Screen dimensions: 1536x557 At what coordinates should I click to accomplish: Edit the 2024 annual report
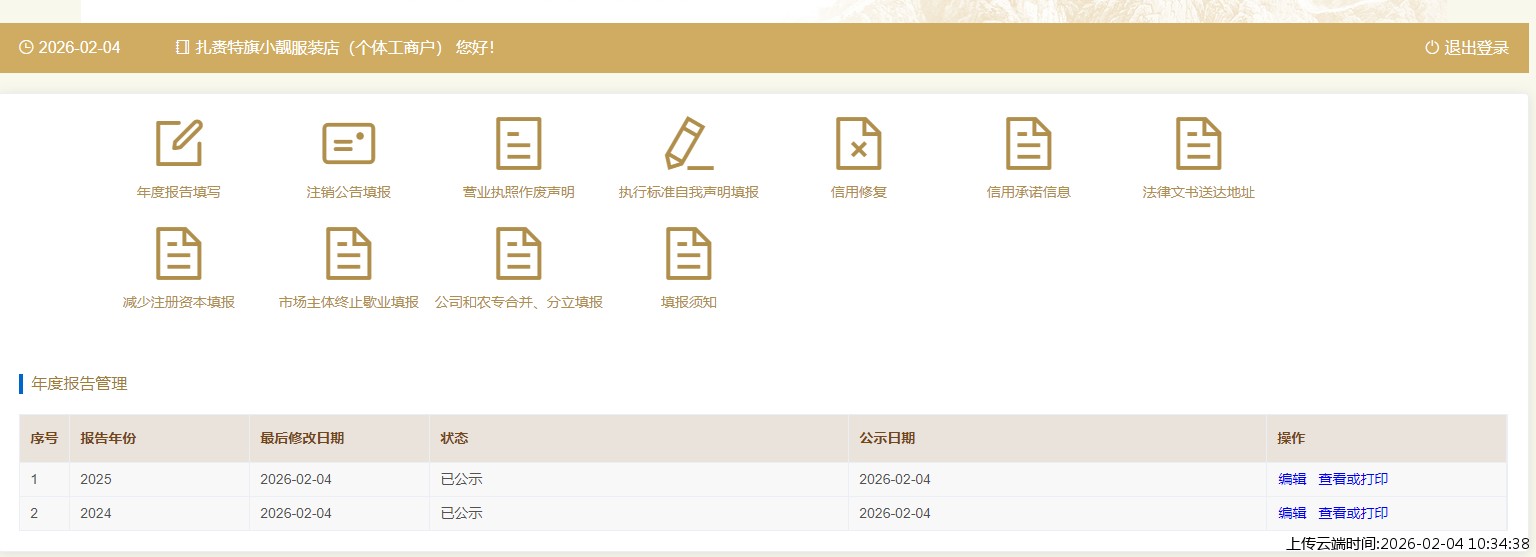click(x=1292, y=513)
